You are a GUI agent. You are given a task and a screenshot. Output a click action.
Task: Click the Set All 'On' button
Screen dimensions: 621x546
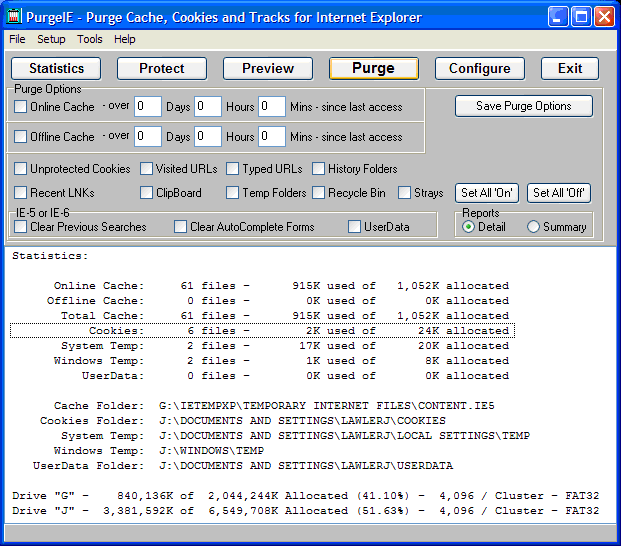(487, 193)
